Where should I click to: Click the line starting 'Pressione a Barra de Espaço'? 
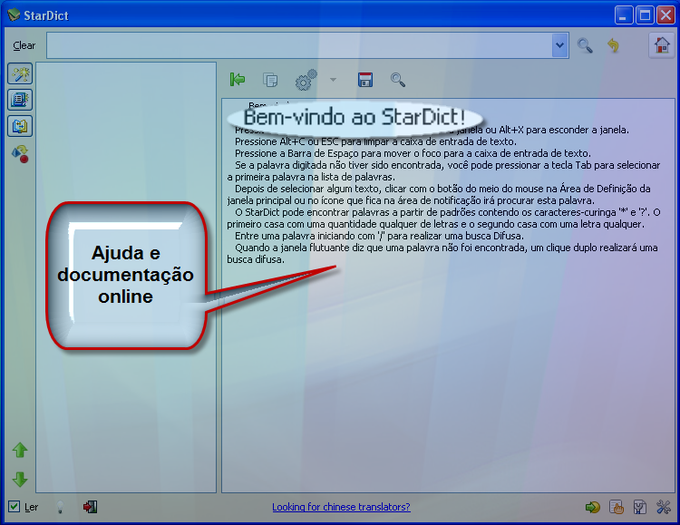pos(413,153)
